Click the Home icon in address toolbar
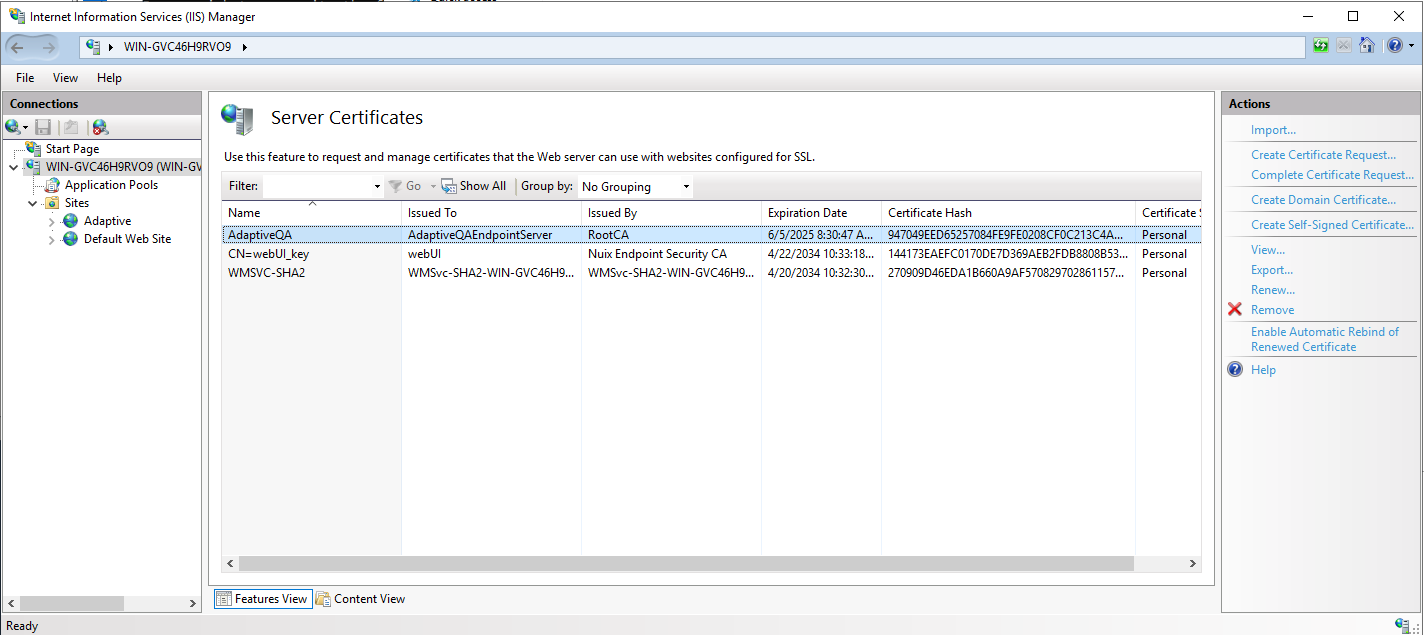 click(x=1366, y=46)
